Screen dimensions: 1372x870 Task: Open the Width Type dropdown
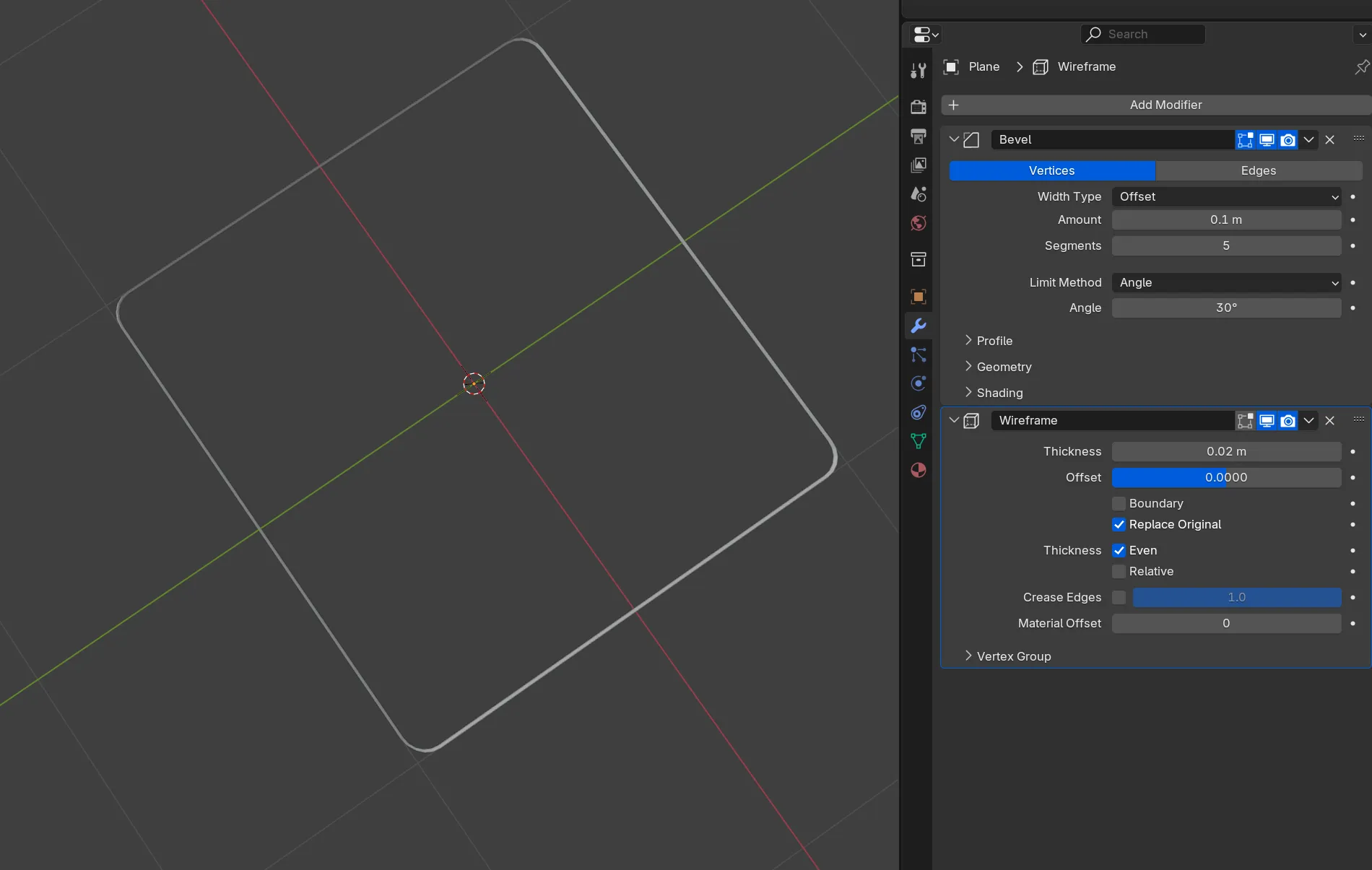pos(1225,196)
